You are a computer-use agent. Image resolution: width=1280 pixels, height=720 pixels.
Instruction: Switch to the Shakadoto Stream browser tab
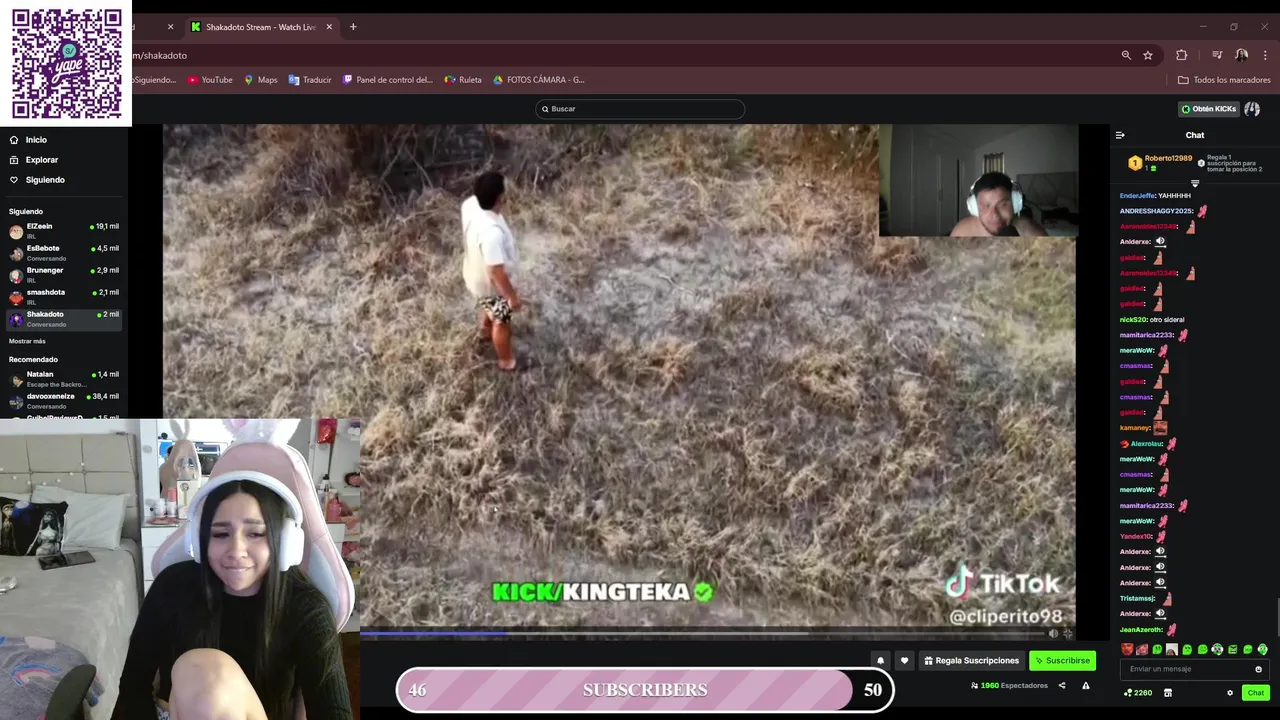(261, 27)
